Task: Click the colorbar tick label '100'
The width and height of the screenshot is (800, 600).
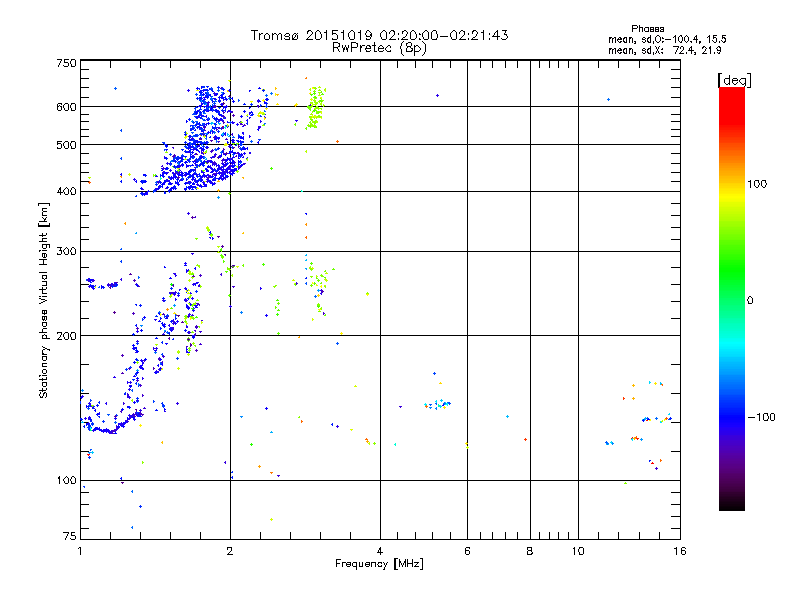Action: 757,184
